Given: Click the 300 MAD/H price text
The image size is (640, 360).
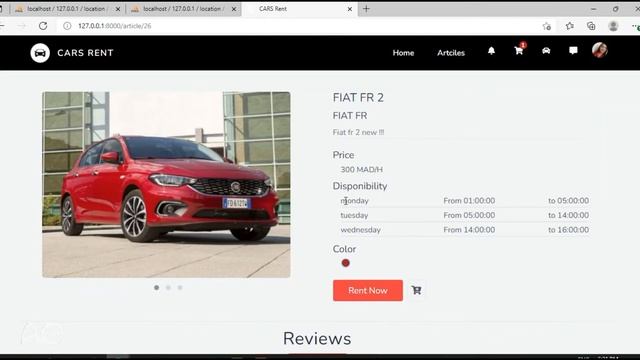Looking at the screenshot, I should click(362, 169).
